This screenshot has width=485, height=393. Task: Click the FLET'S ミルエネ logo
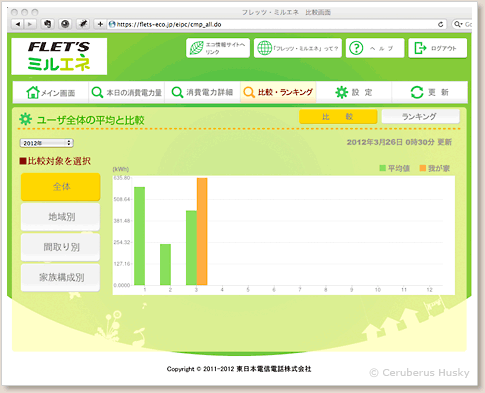point(59,56)
